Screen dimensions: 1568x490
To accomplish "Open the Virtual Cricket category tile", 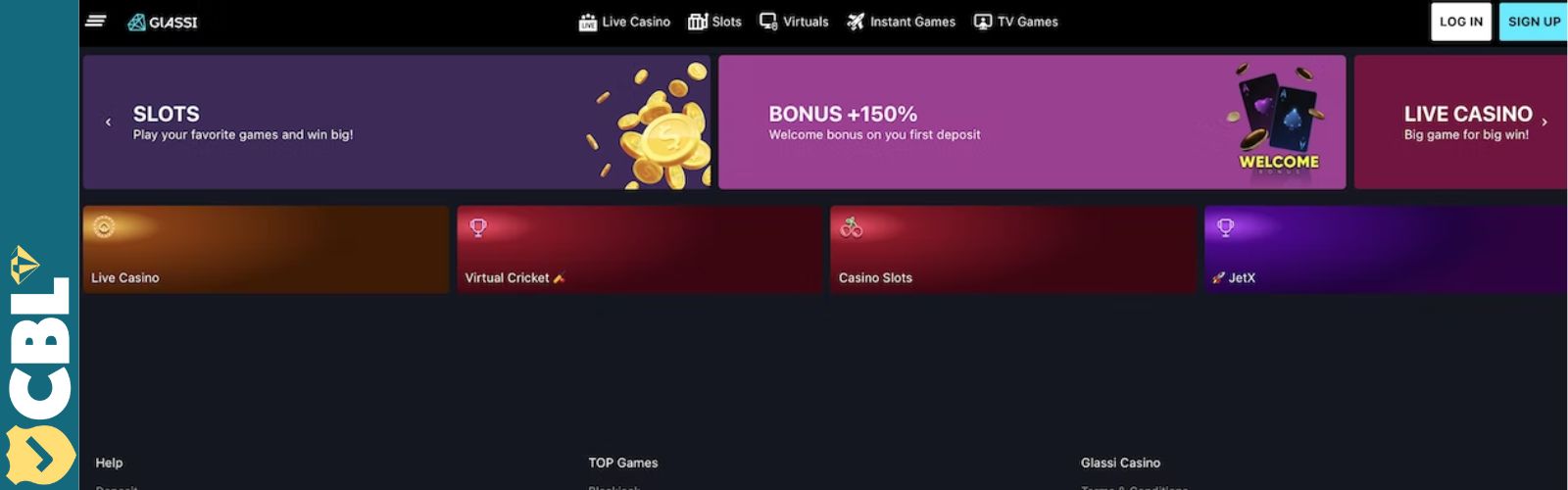I will [x=640, y=249].
